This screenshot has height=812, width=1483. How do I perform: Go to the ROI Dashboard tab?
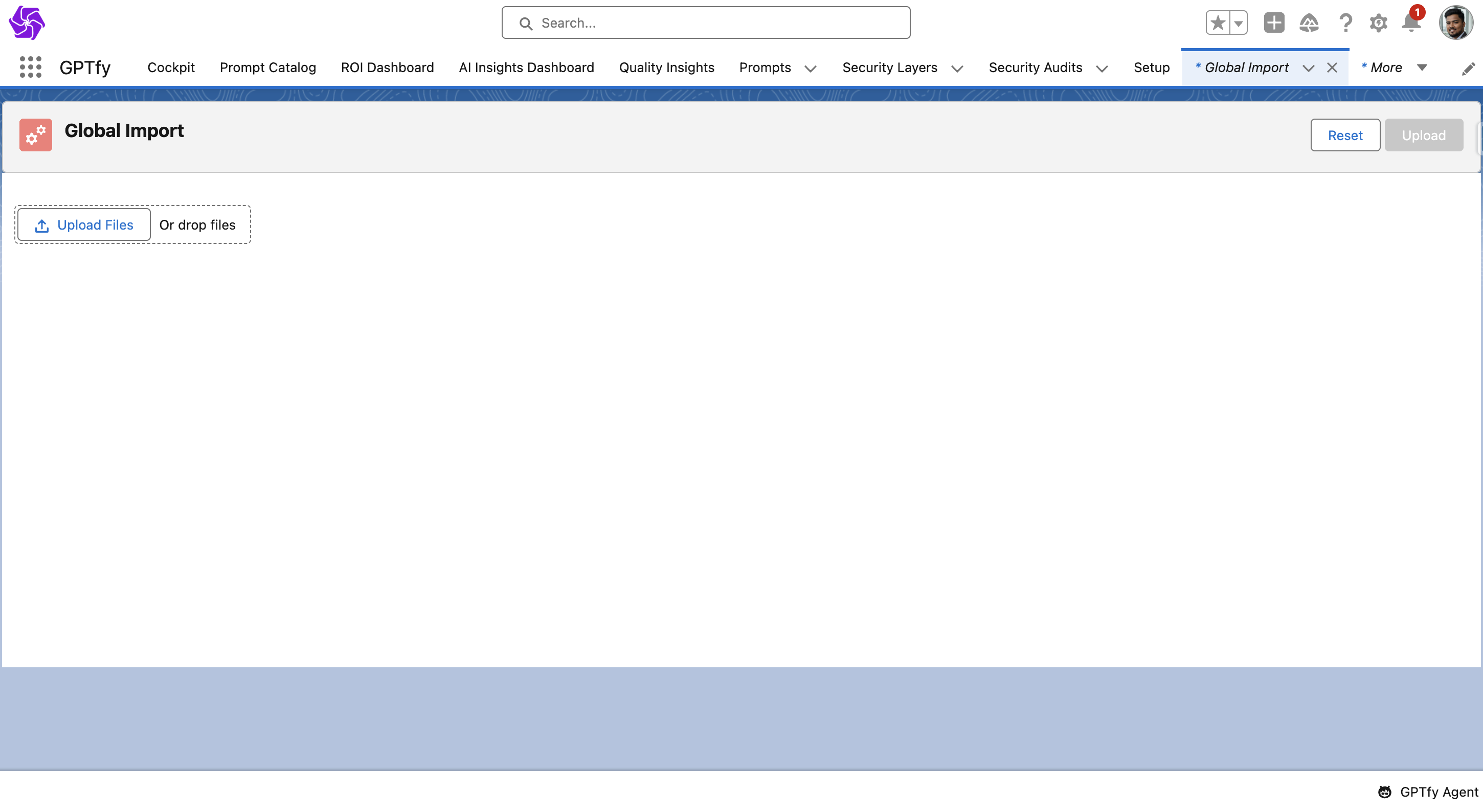[x=387, y=67]
